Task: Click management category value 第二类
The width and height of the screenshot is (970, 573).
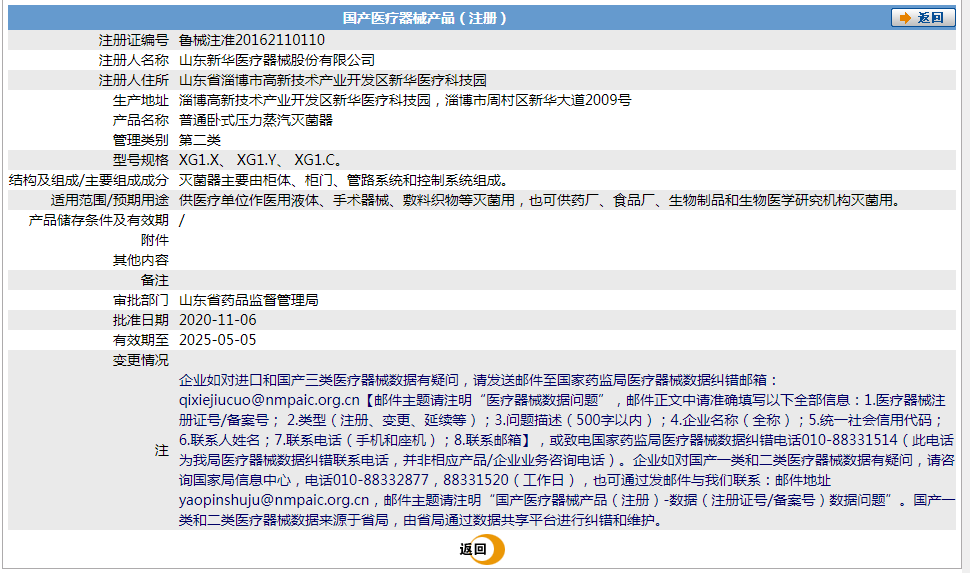Action: pyautogui.click(x=199, y=140)
